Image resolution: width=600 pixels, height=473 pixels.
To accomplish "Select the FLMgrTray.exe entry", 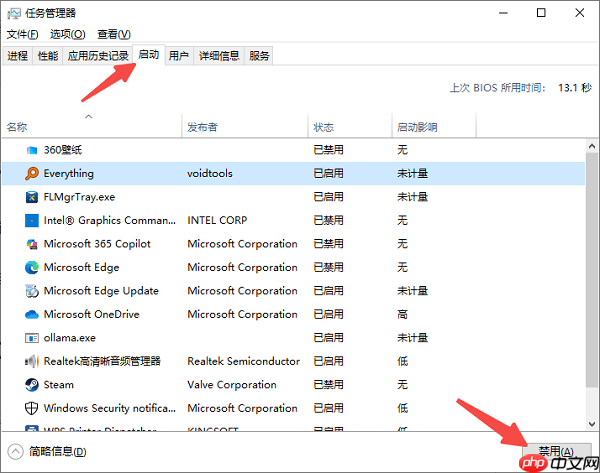I will [79, 197].
